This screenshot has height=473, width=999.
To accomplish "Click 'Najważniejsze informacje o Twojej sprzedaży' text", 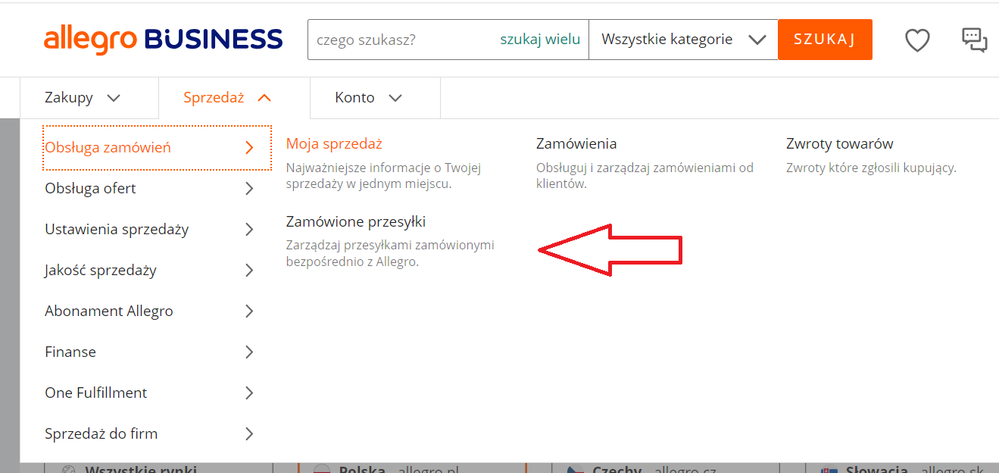I will [382, 176].
